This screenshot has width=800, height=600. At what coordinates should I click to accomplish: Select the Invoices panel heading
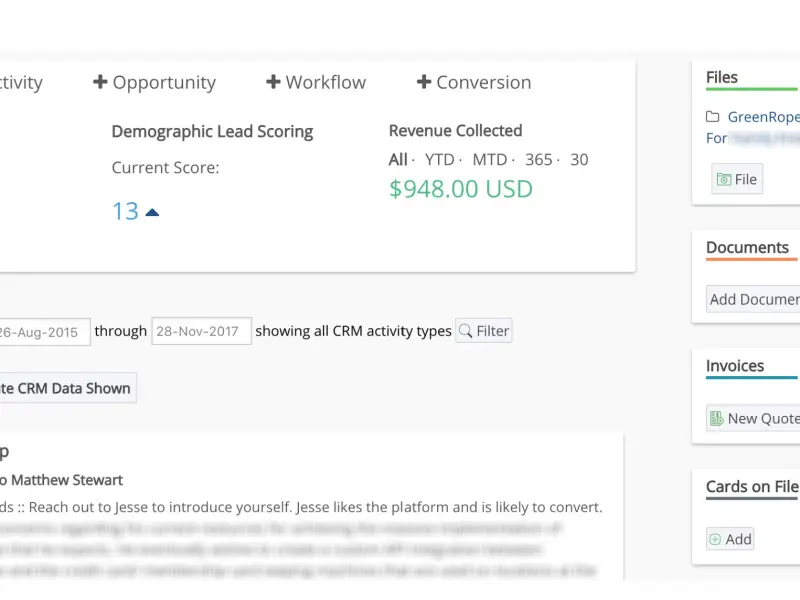pyautogui.click(x=735, y=366)
